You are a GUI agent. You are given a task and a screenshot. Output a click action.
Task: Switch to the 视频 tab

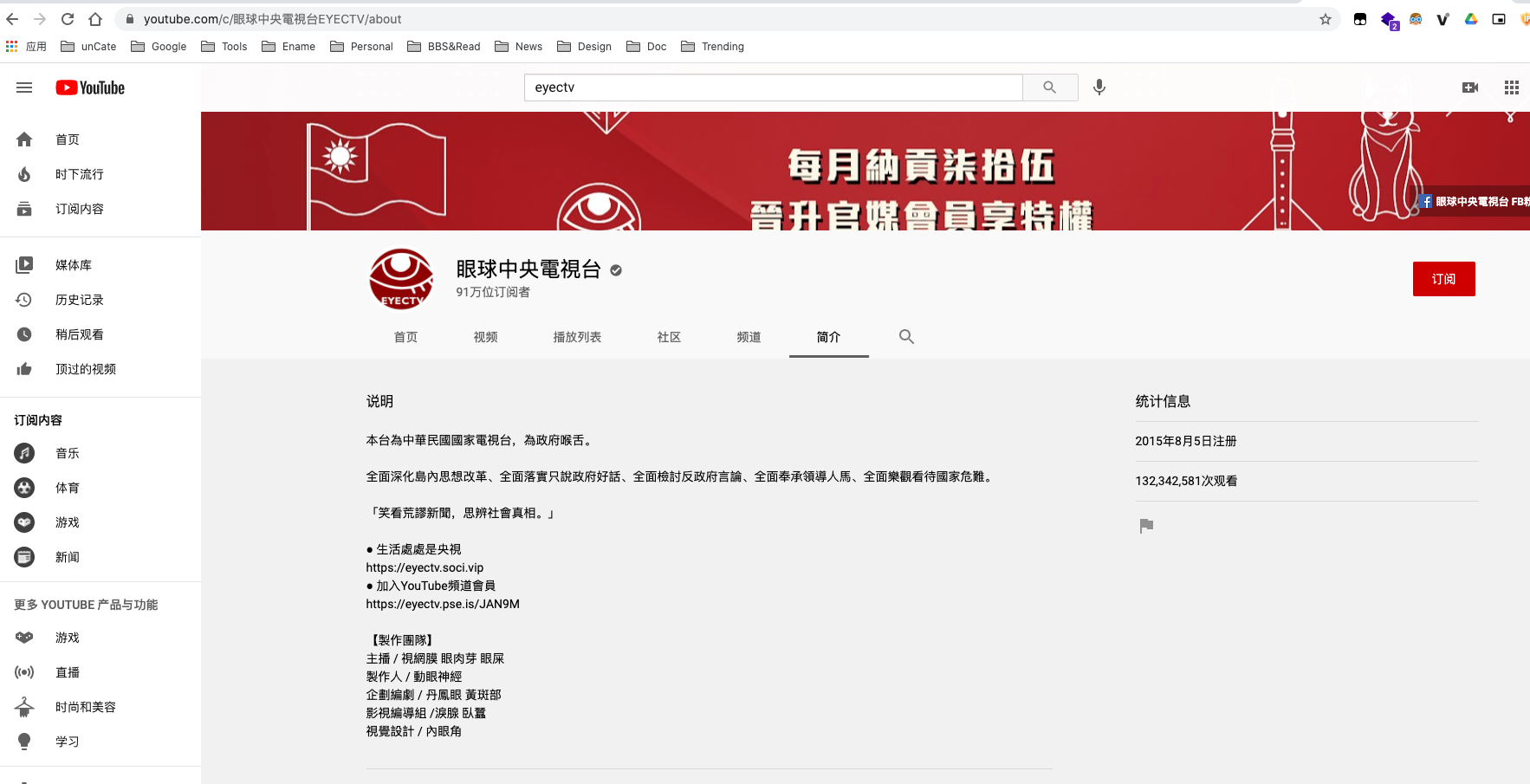pyautogui.click(x=485, y=337)
